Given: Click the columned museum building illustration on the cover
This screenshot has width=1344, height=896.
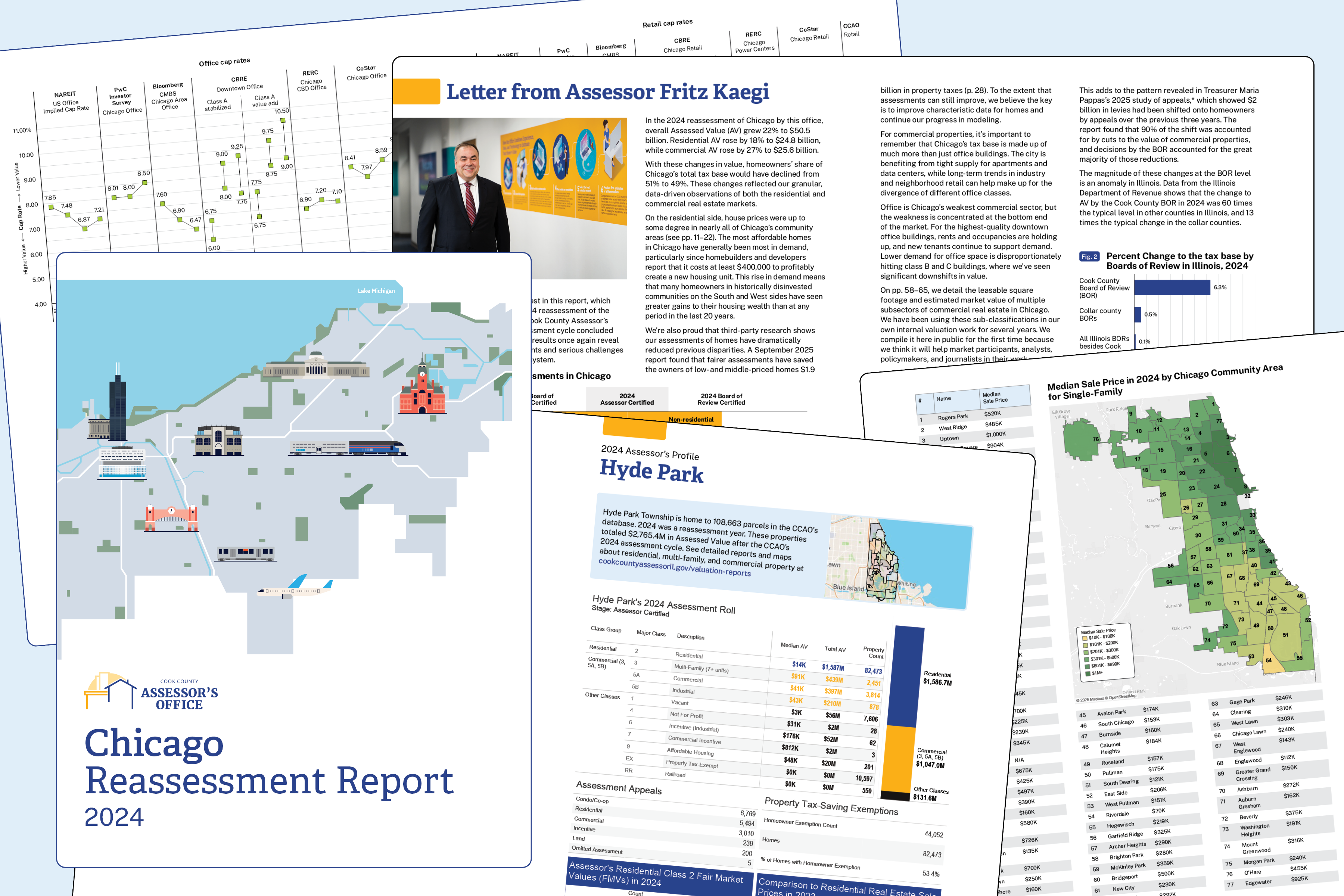Looking at the screenshot, I should click(x=315, y=365).
